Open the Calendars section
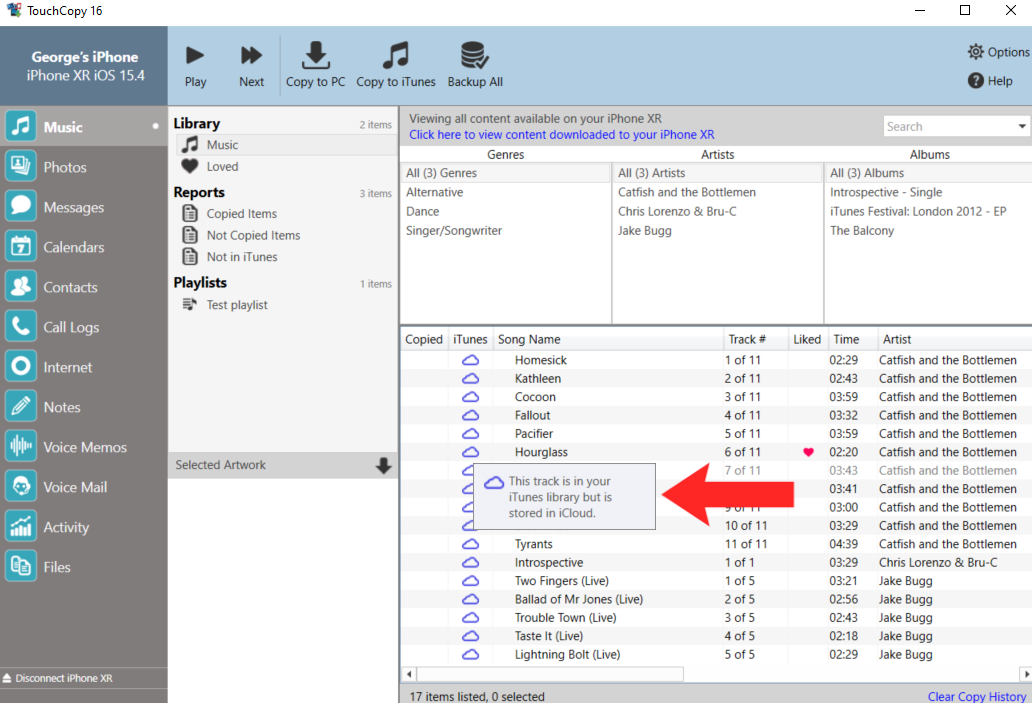This screenshot has width=1032, height=703. coord(84,247)
